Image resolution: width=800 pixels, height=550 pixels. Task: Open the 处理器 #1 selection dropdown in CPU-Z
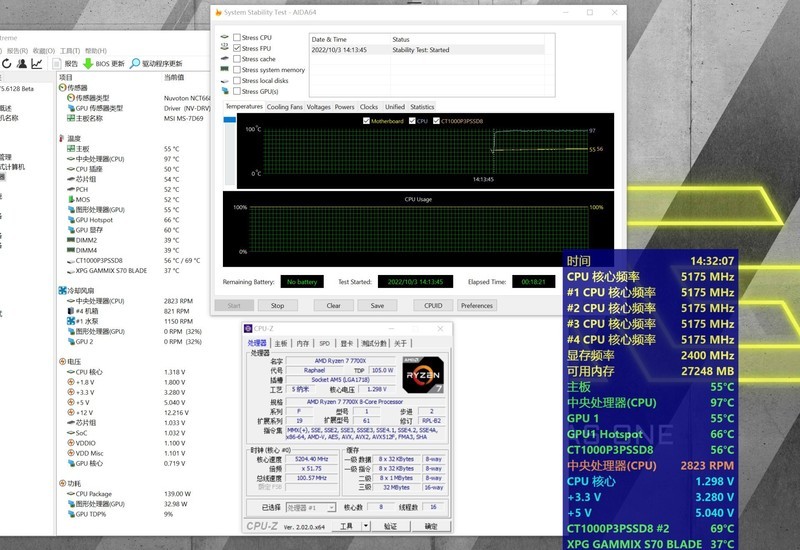pyautogui.click(x=311, y=508)
